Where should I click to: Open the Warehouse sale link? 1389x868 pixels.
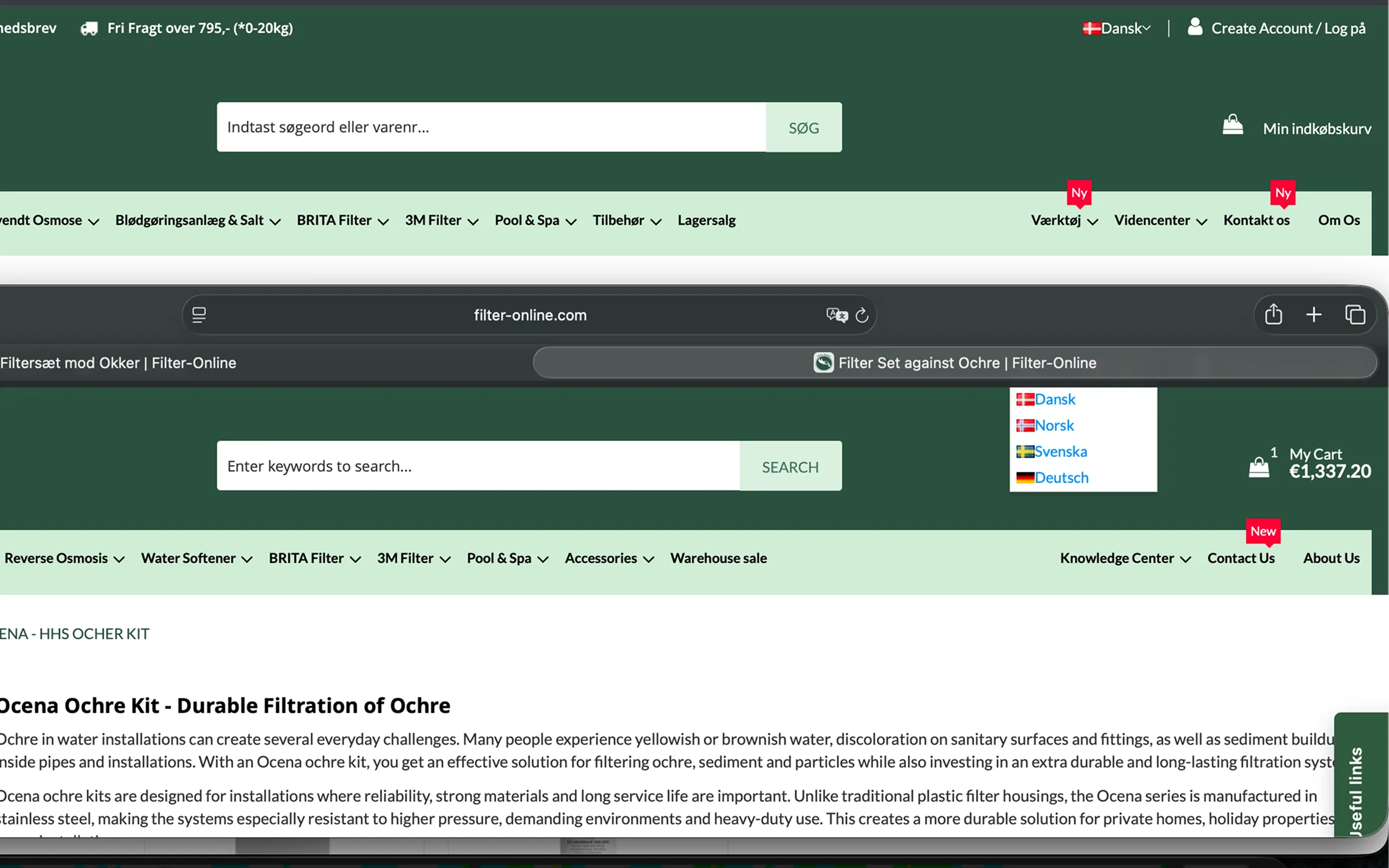coord(719,558)
